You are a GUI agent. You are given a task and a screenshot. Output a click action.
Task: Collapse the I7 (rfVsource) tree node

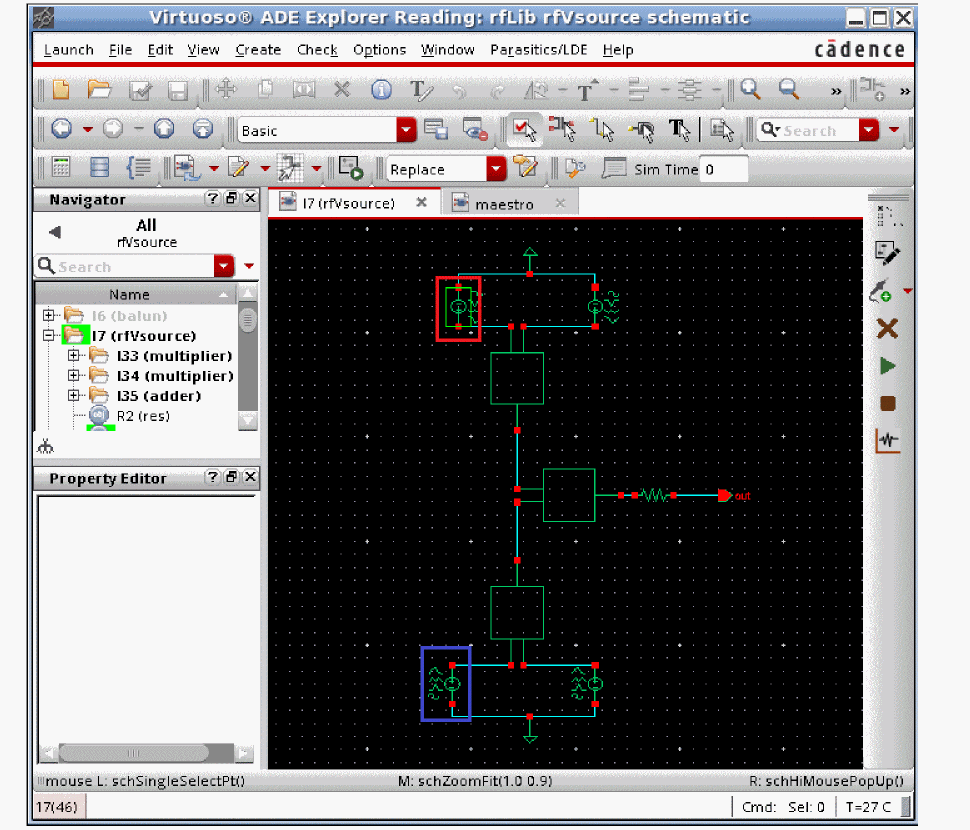point(49,336)
